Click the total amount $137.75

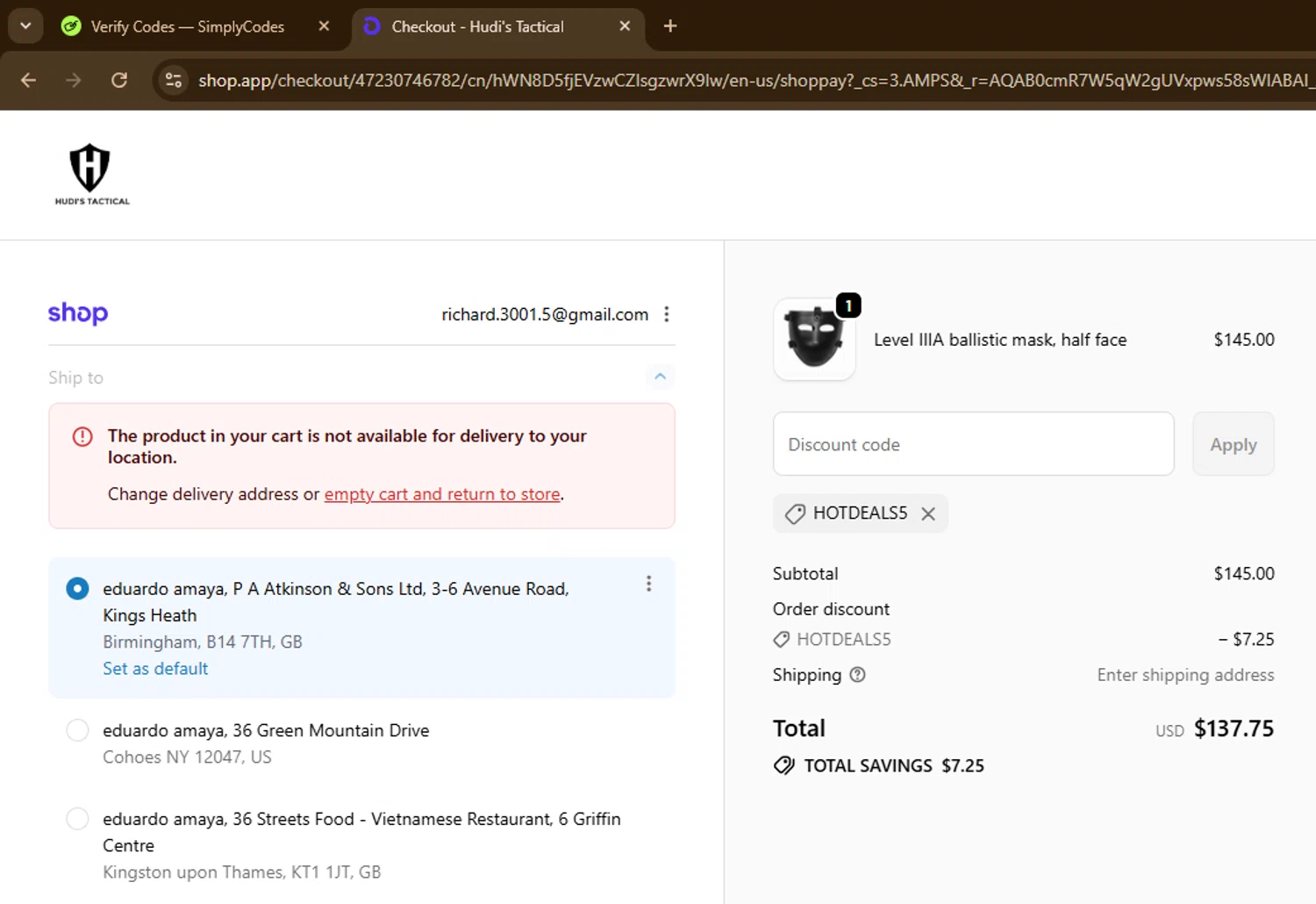1234,728
